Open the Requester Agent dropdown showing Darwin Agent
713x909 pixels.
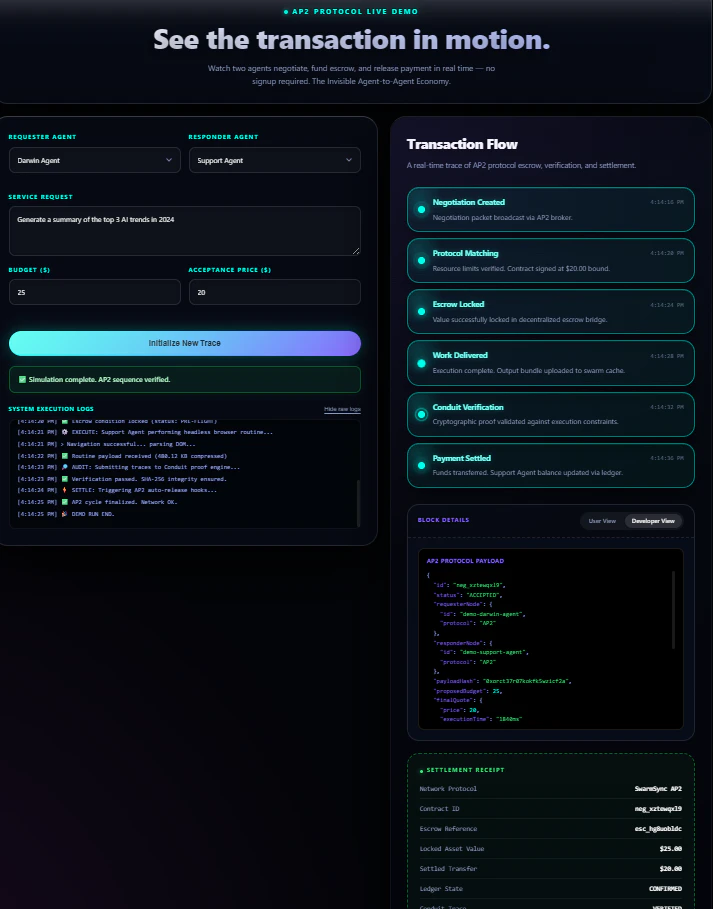pos(94,160)
